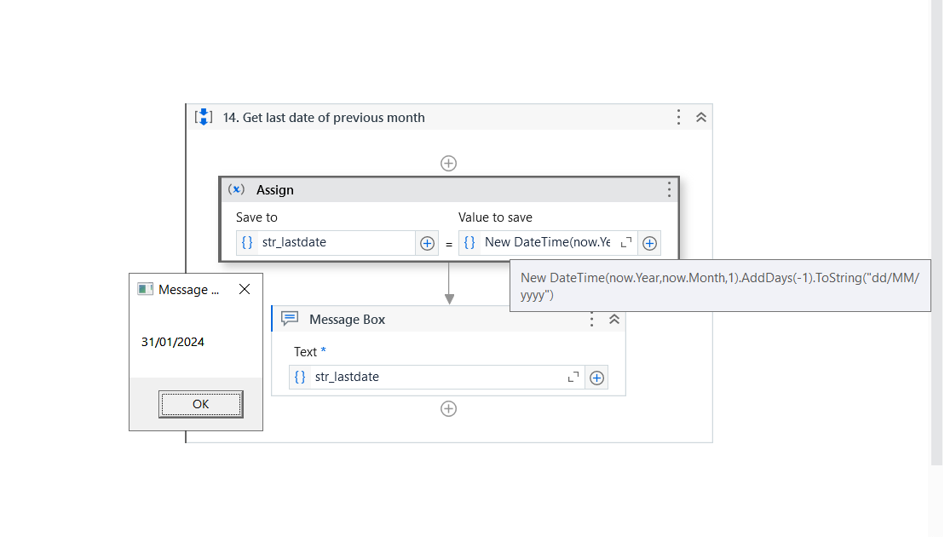This screenshot has width=943, height=537.
Task: Close the Message popup dialog
Action: (244, 289)
